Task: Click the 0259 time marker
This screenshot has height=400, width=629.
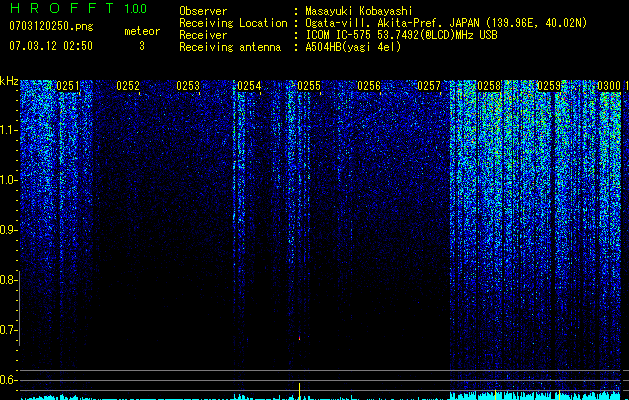Action: [549, 86]
